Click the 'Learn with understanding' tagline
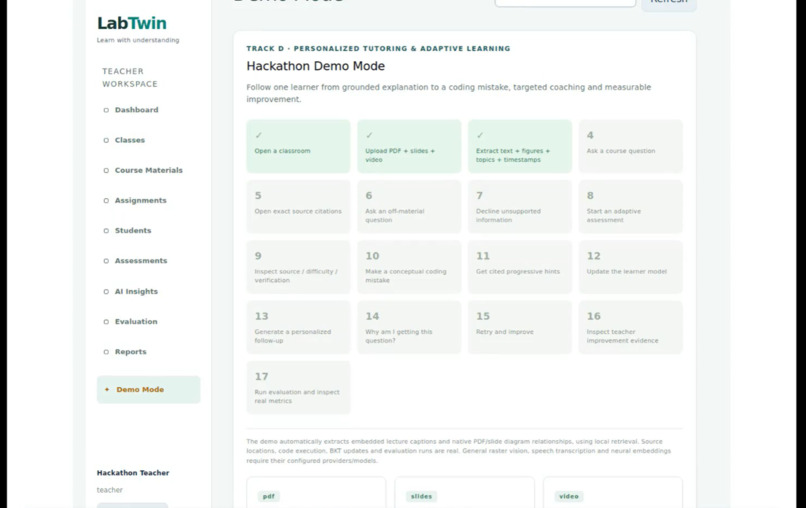This screenshot has height=508, width=806. click(138, 40)
